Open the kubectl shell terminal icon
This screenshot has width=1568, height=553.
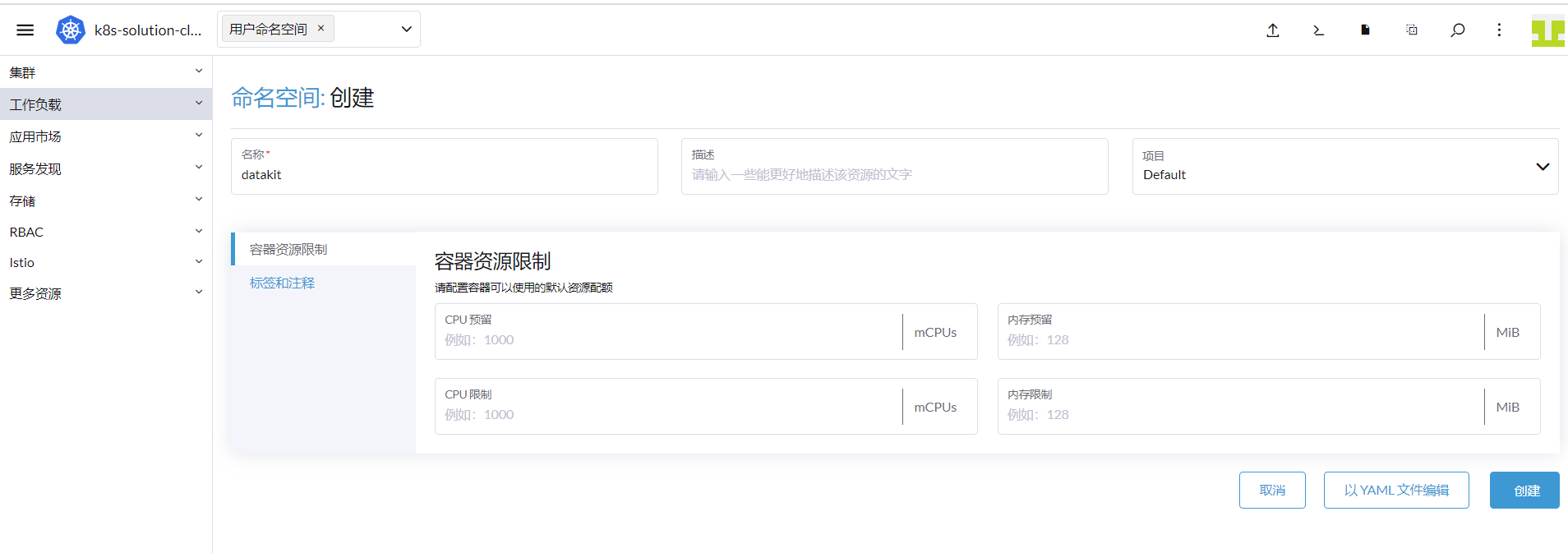[x=1318, y=30]
